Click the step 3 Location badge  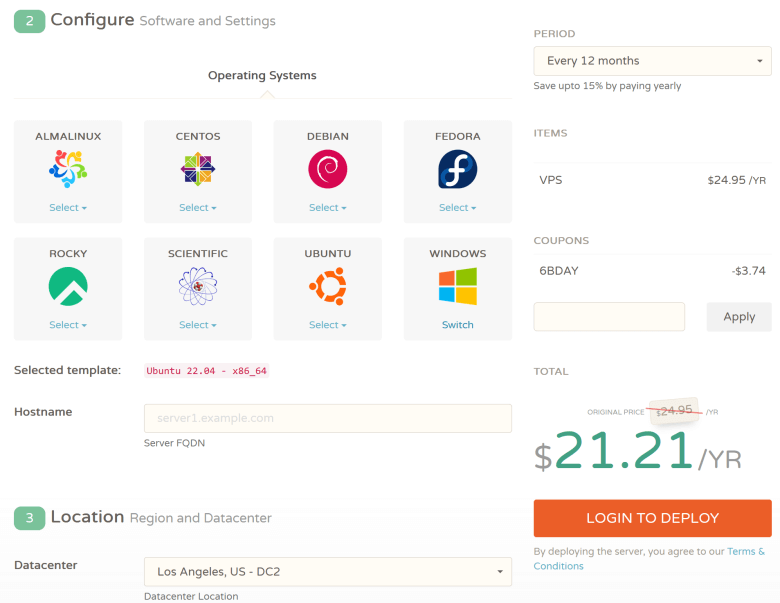click(29, 518)
